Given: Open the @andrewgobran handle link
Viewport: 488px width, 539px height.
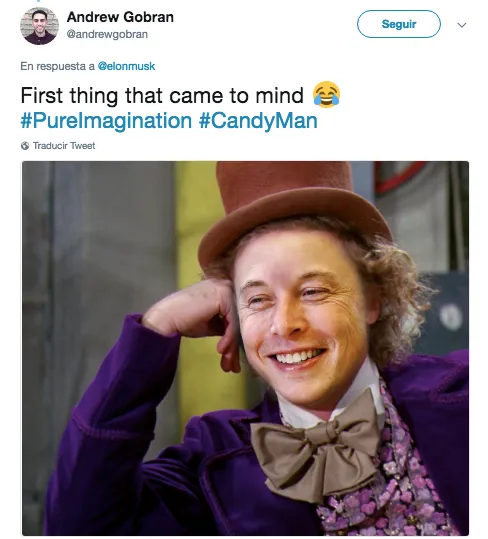Looking at the screenshot, I should point(107,34).
